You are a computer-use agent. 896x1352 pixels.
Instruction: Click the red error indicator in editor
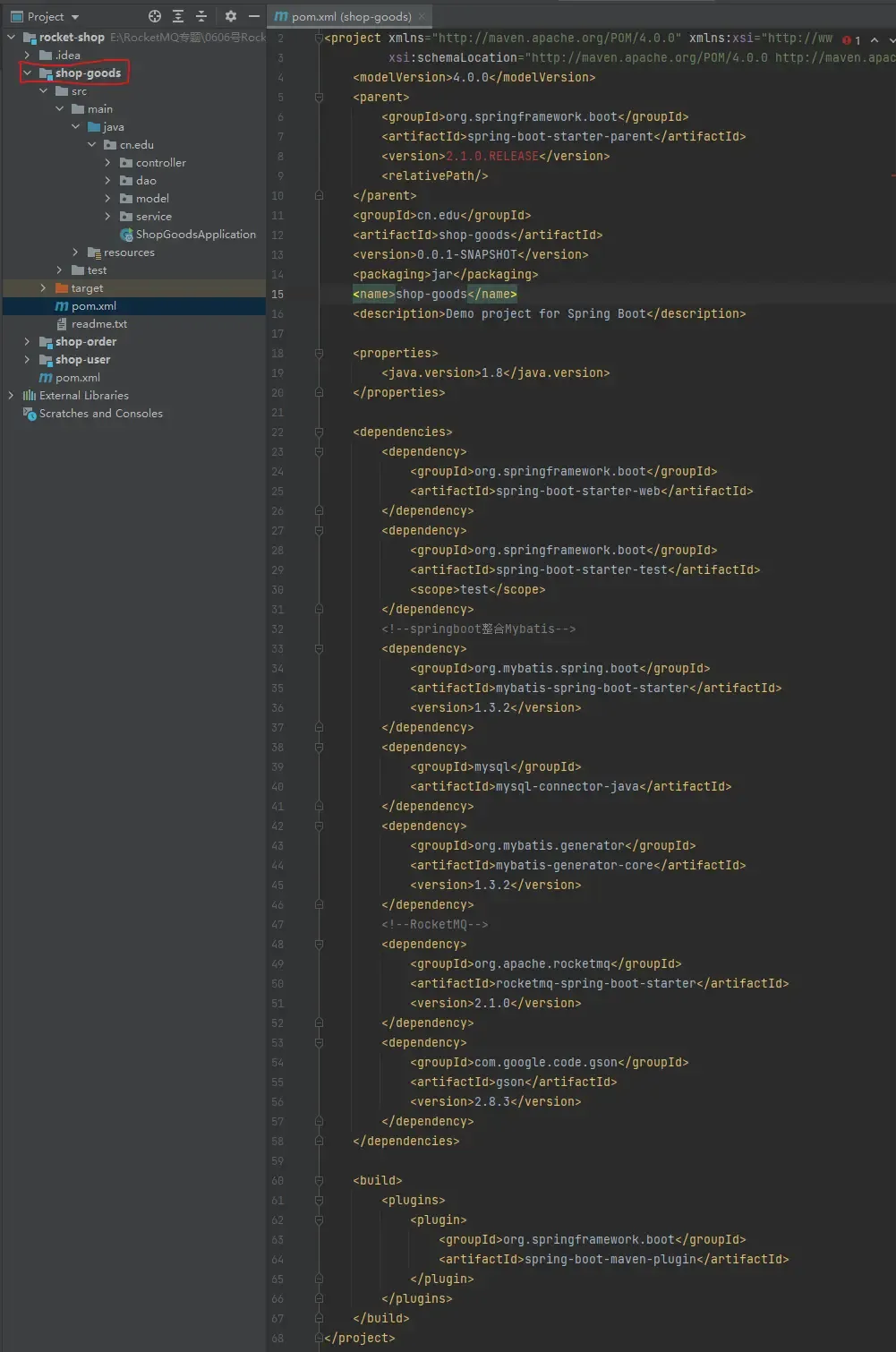(x=847, y=40)
